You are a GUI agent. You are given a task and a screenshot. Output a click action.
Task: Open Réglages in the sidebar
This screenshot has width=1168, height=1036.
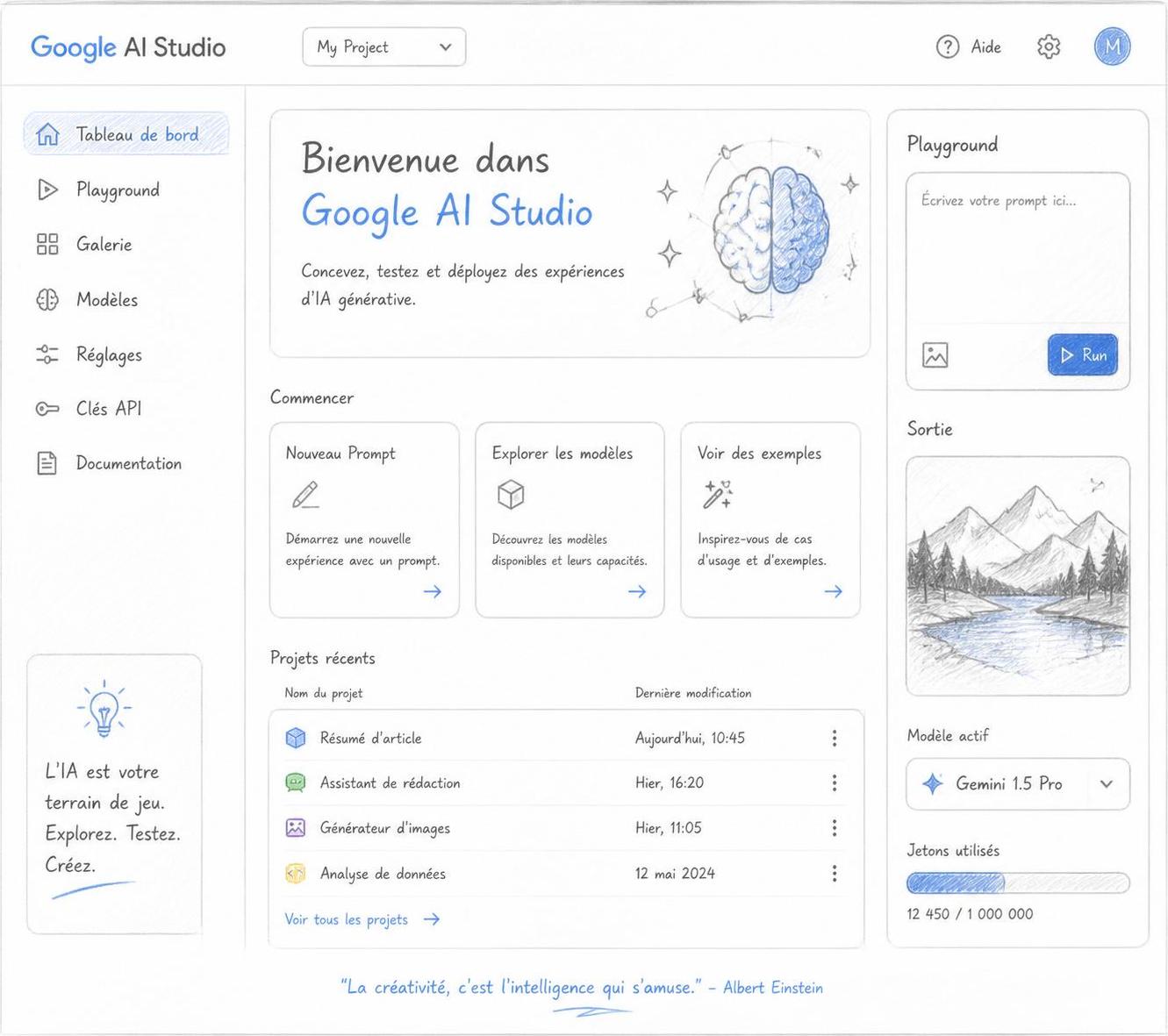click(x=109, y=354)
